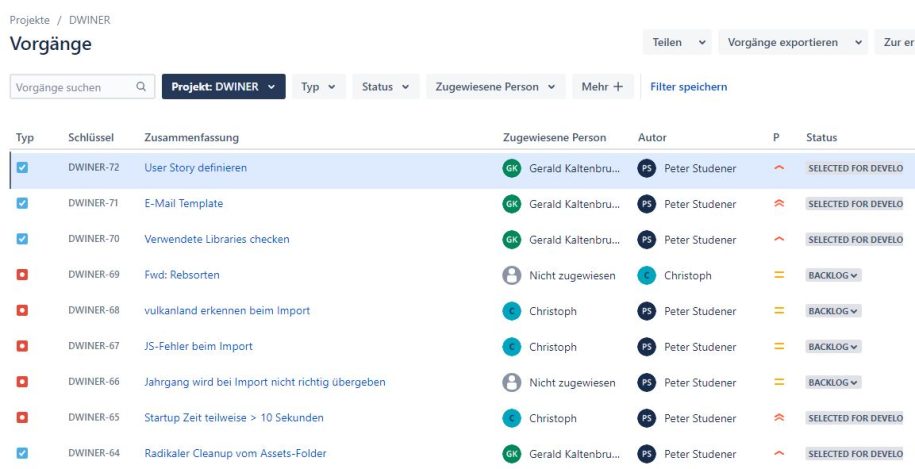Click the task type icon for DWINER-71
Viewport: 915px width, 469px height.
pyautogui.click(x=22, y=203)
